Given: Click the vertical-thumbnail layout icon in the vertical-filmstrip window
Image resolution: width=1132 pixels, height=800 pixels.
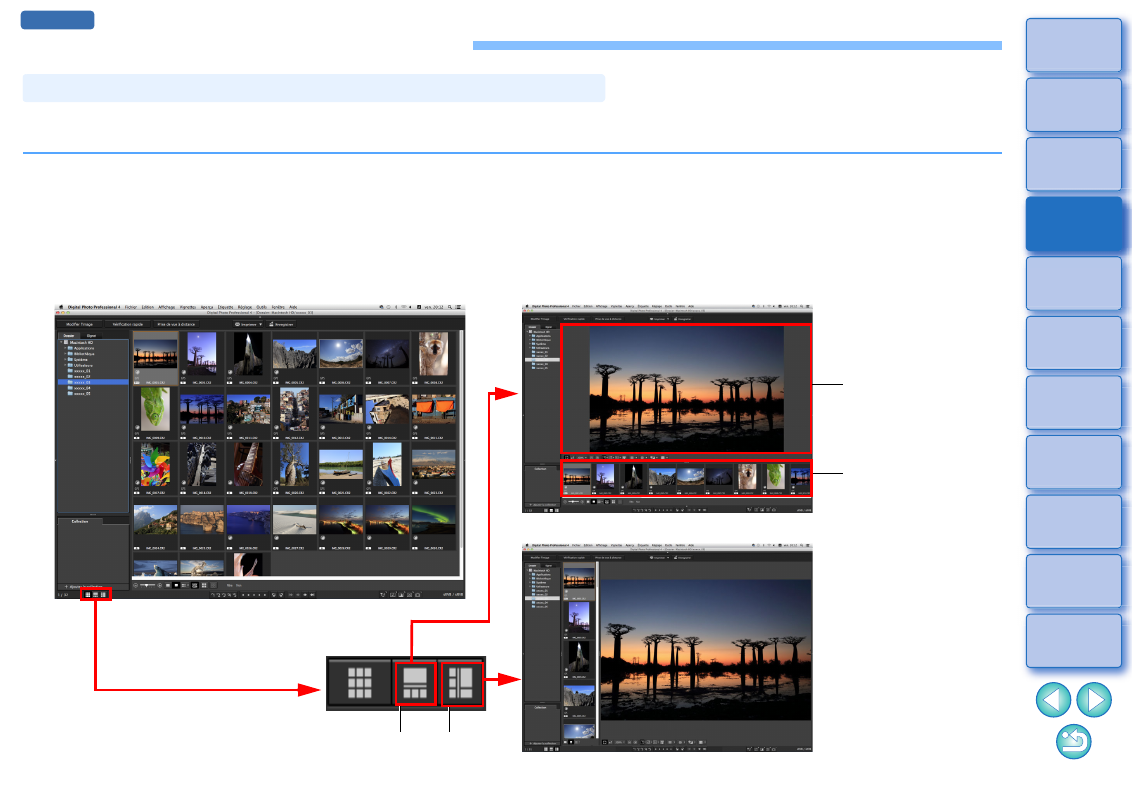Looking at the screenshot, I should [557, 749].
